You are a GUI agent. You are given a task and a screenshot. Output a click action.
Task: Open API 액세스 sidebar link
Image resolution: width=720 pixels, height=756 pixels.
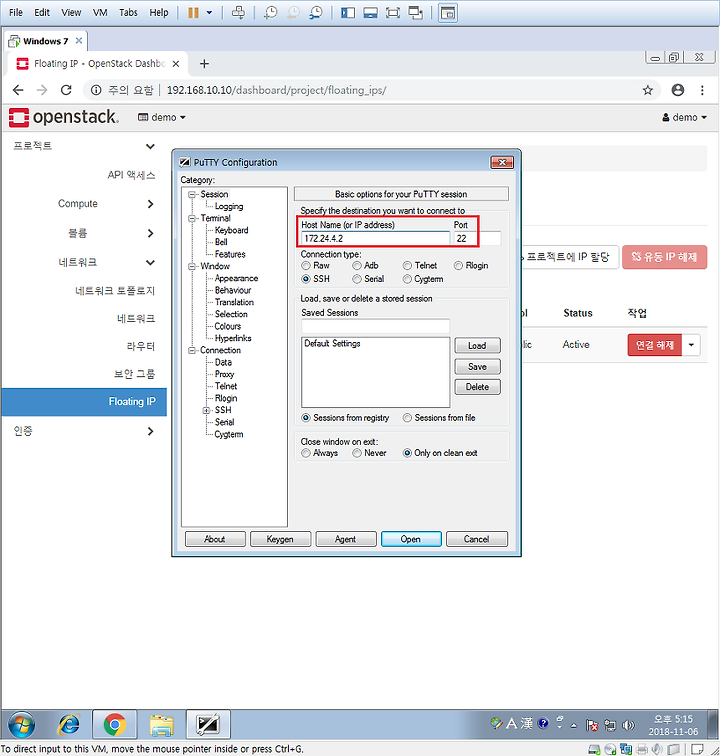(131, 175)
